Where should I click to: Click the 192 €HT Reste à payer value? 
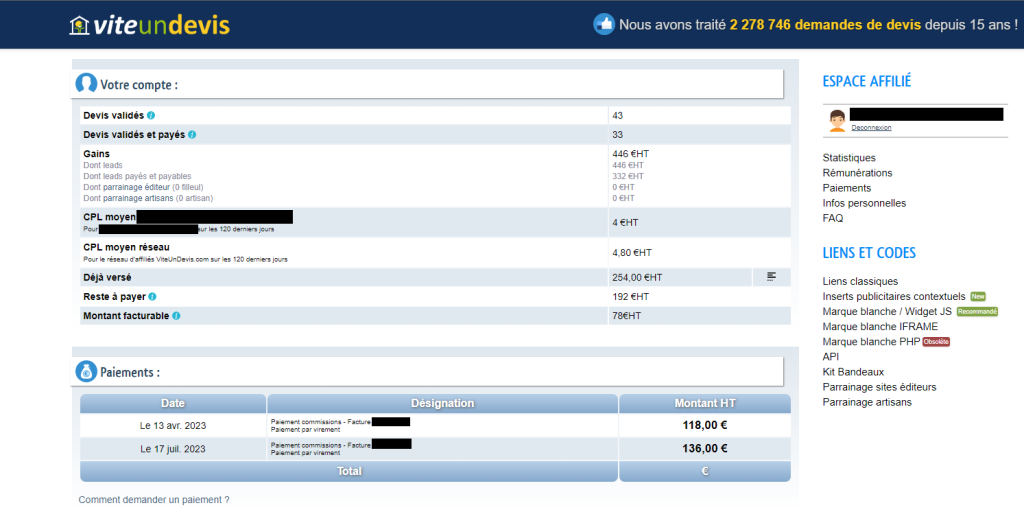630,296
